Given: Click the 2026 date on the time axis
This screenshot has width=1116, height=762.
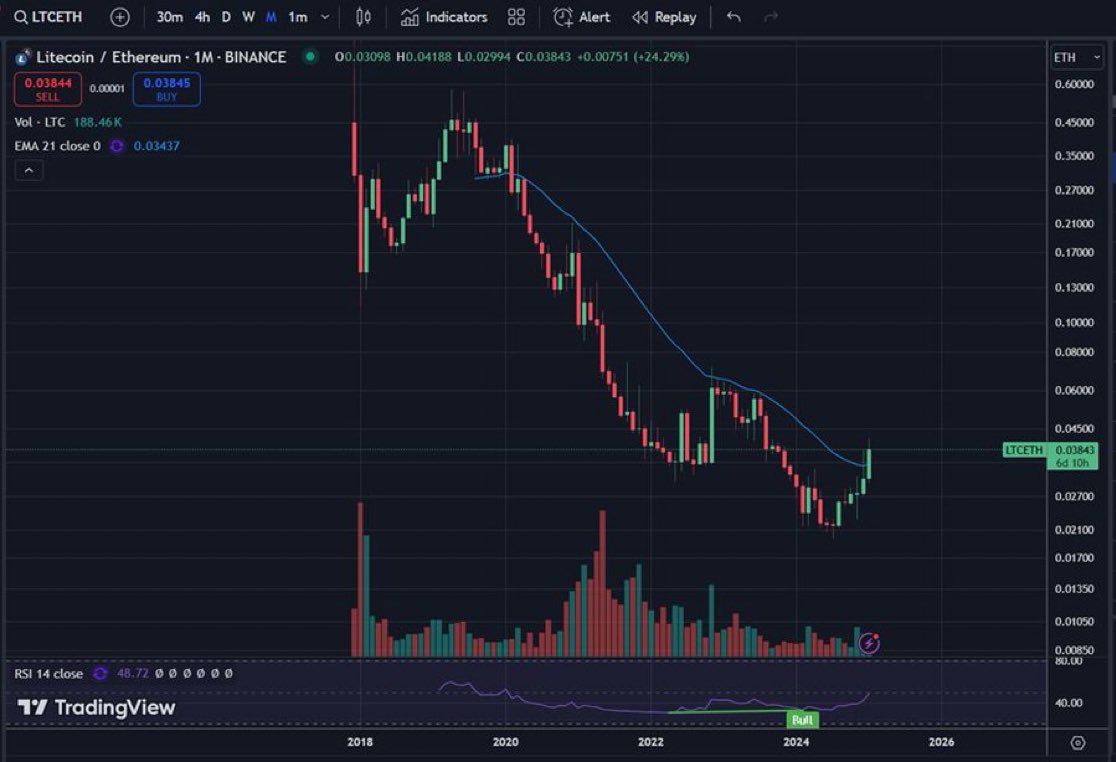Looking at the screenshot, I should point(941,742).
